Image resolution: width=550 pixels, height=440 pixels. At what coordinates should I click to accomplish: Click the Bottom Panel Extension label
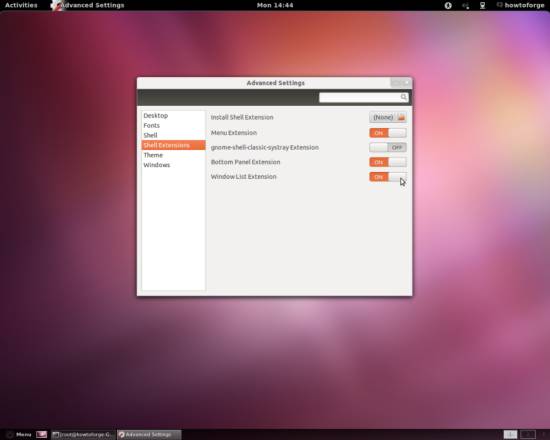coord(246,162)
